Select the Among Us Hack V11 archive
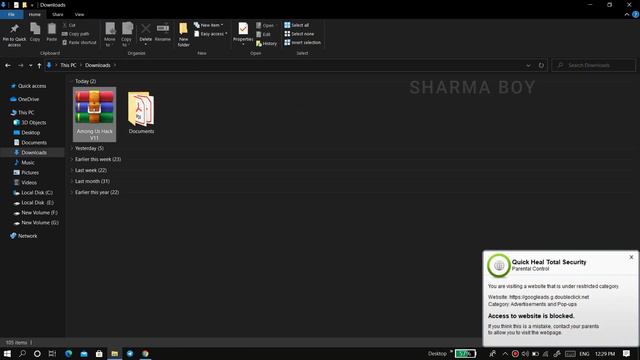 coord(94,114)
